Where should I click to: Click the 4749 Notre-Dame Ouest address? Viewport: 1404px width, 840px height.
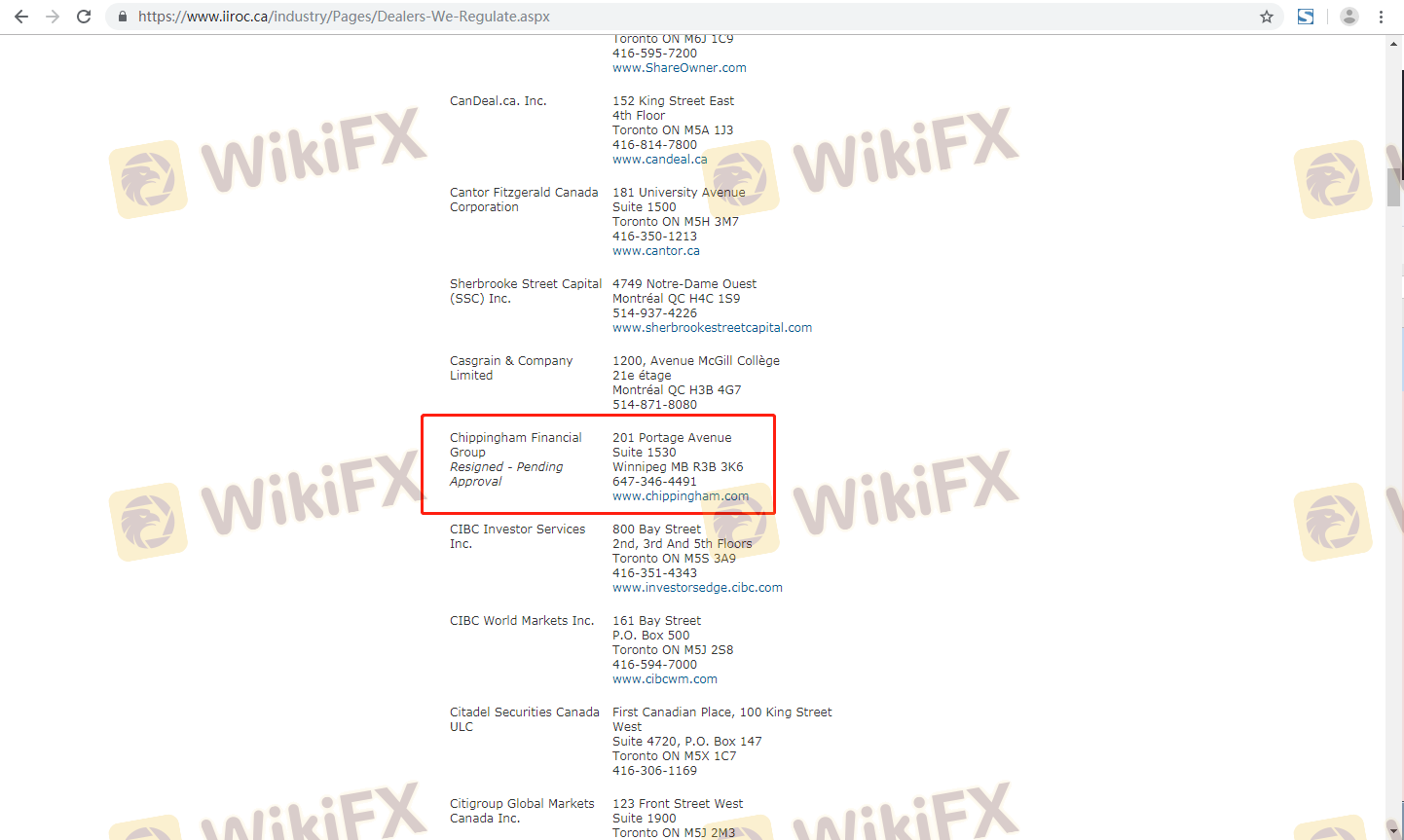pos(684,284)
